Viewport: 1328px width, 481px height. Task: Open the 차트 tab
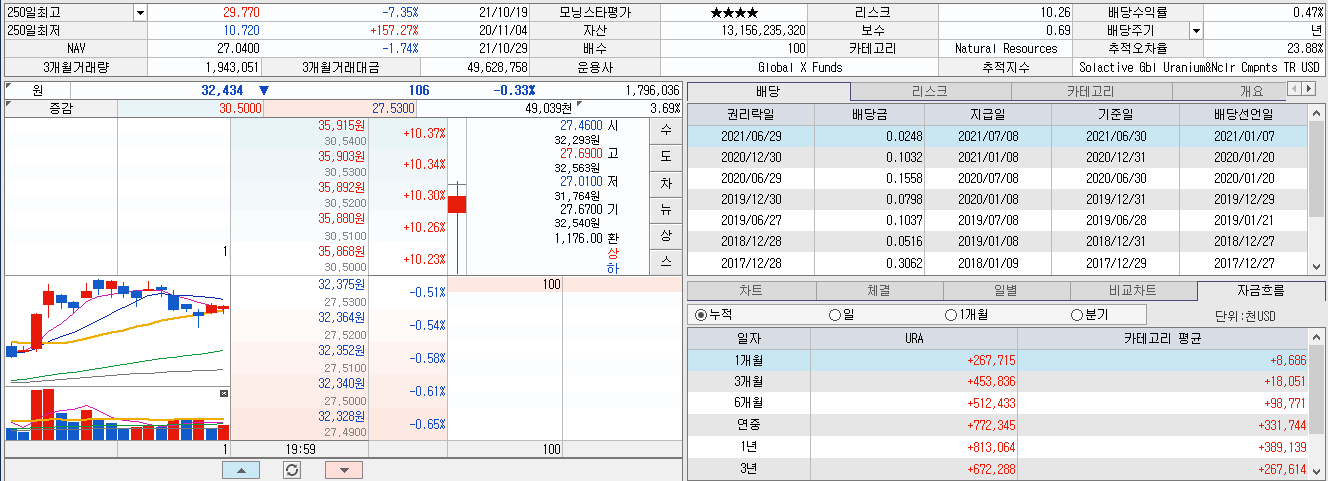point(751,291)
